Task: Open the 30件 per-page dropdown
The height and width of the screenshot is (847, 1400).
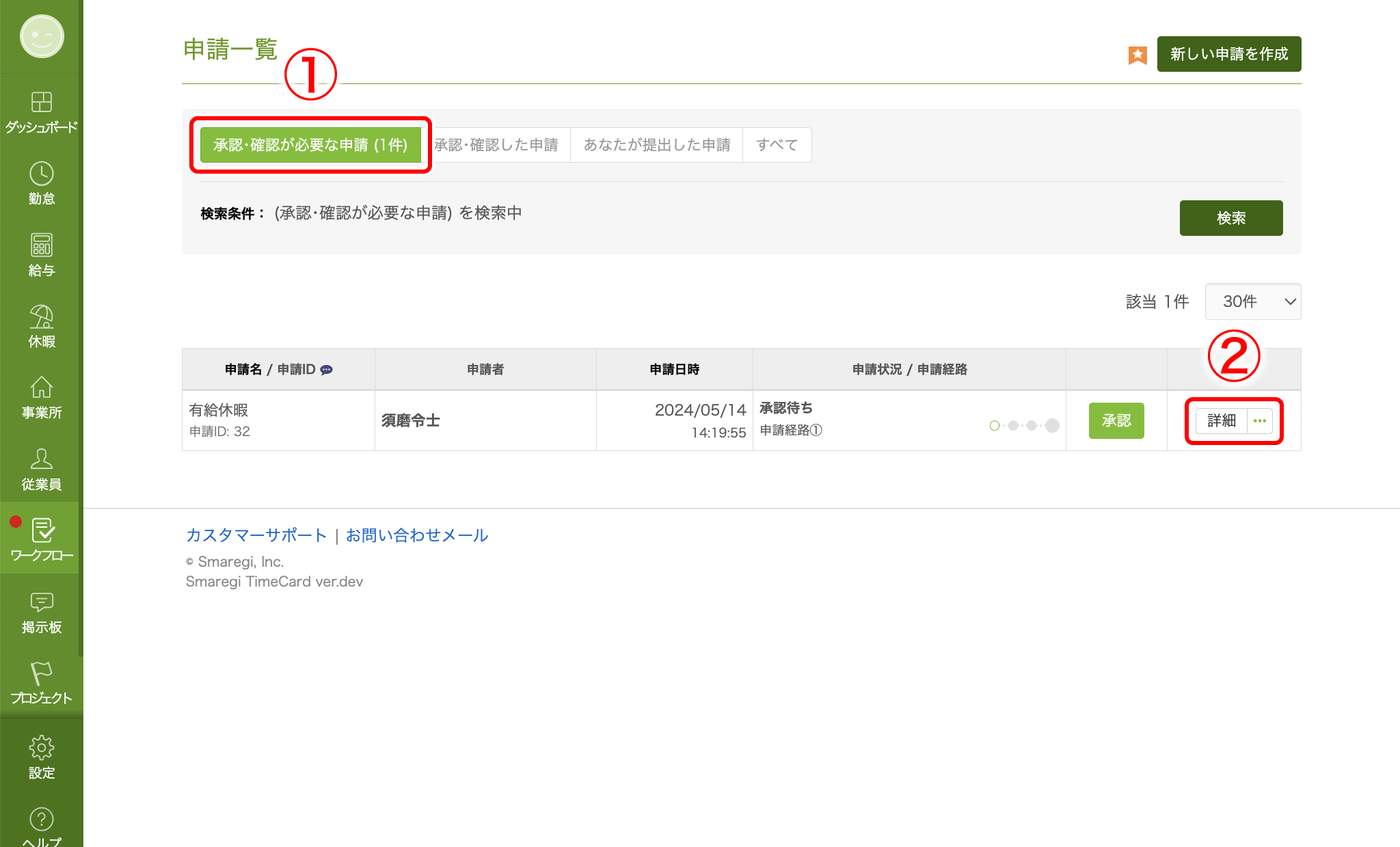Action: click(1252, 301)
